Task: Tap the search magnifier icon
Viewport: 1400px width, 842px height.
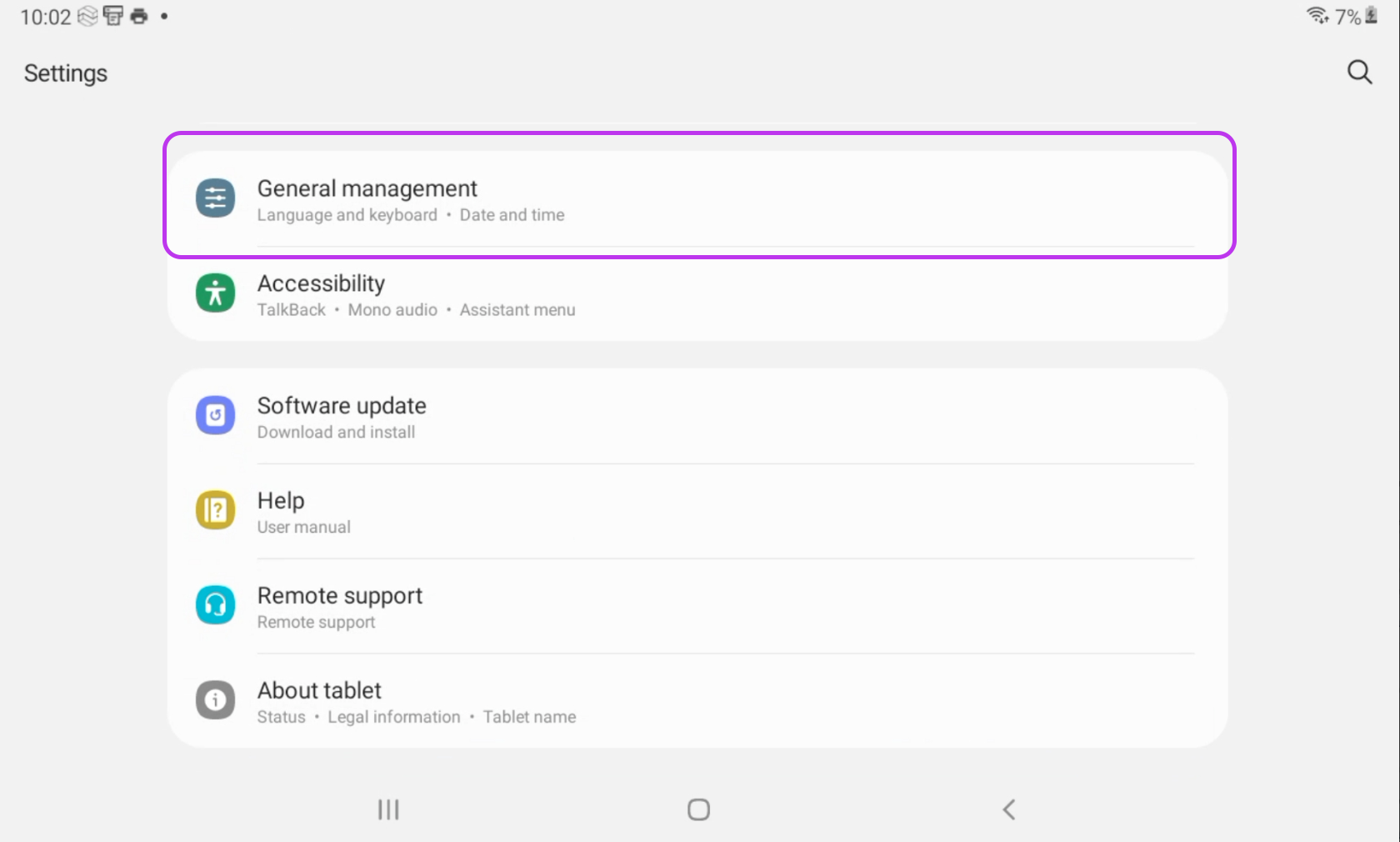Action: [x=1359, y=73]
